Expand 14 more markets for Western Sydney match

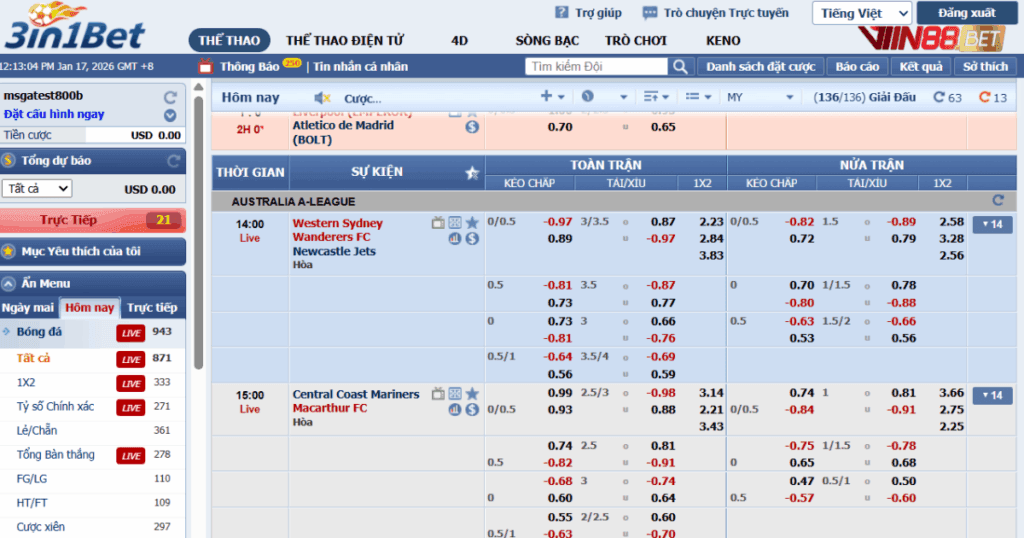coord(992,225)
